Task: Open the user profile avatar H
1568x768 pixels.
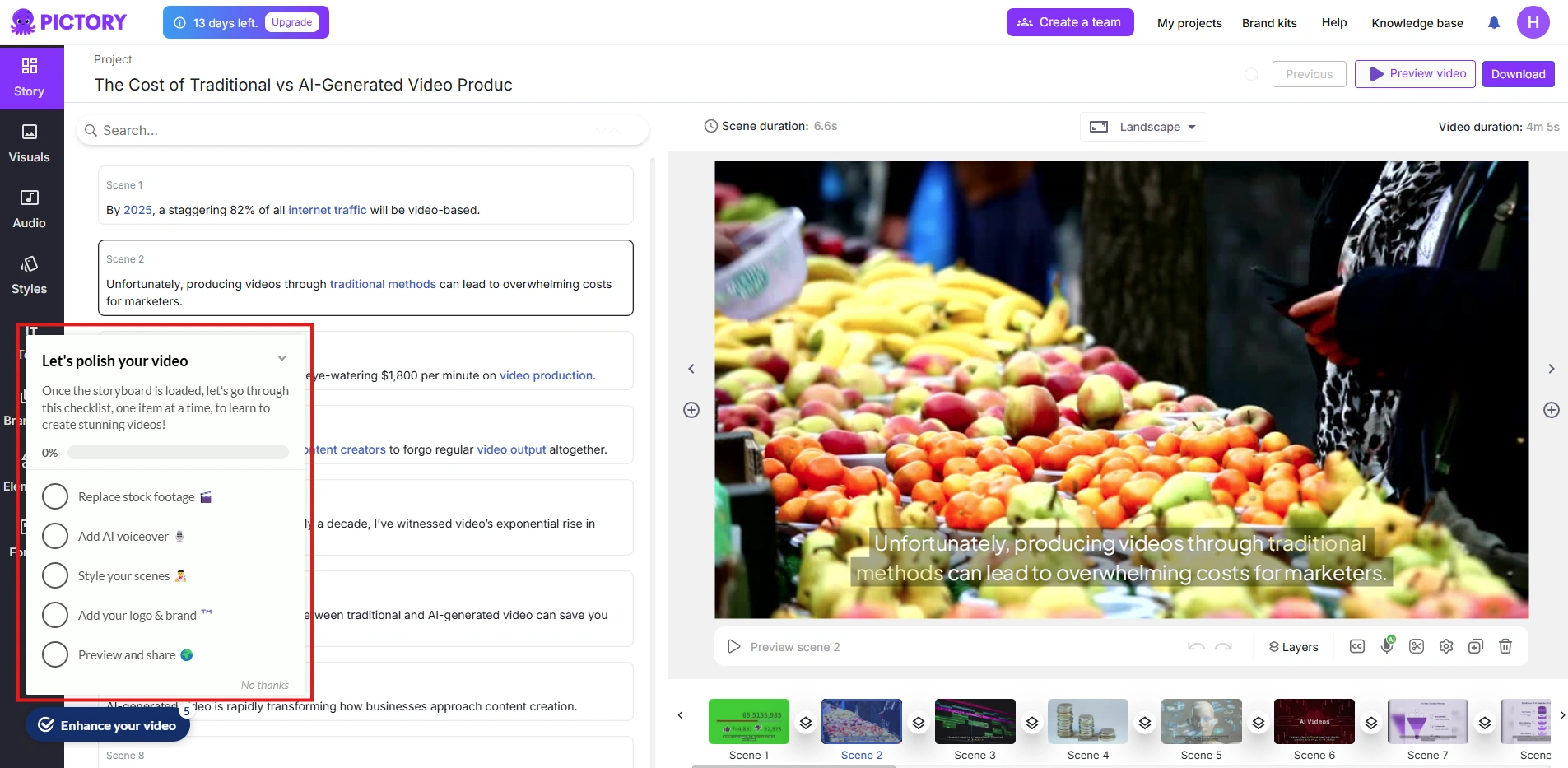Action: pos(1533,22)
